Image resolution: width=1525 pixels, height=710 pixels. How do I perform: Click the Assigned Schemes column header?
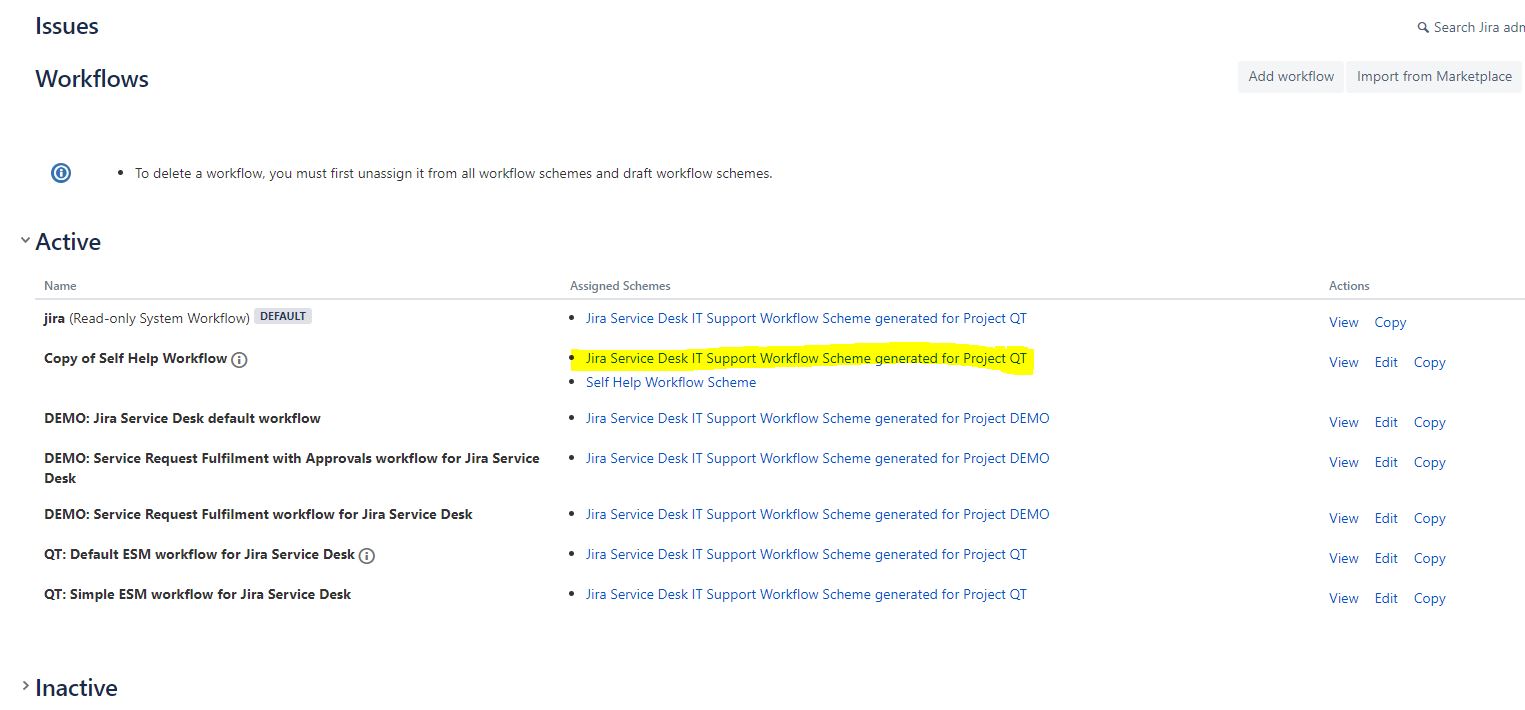point(620,286)
